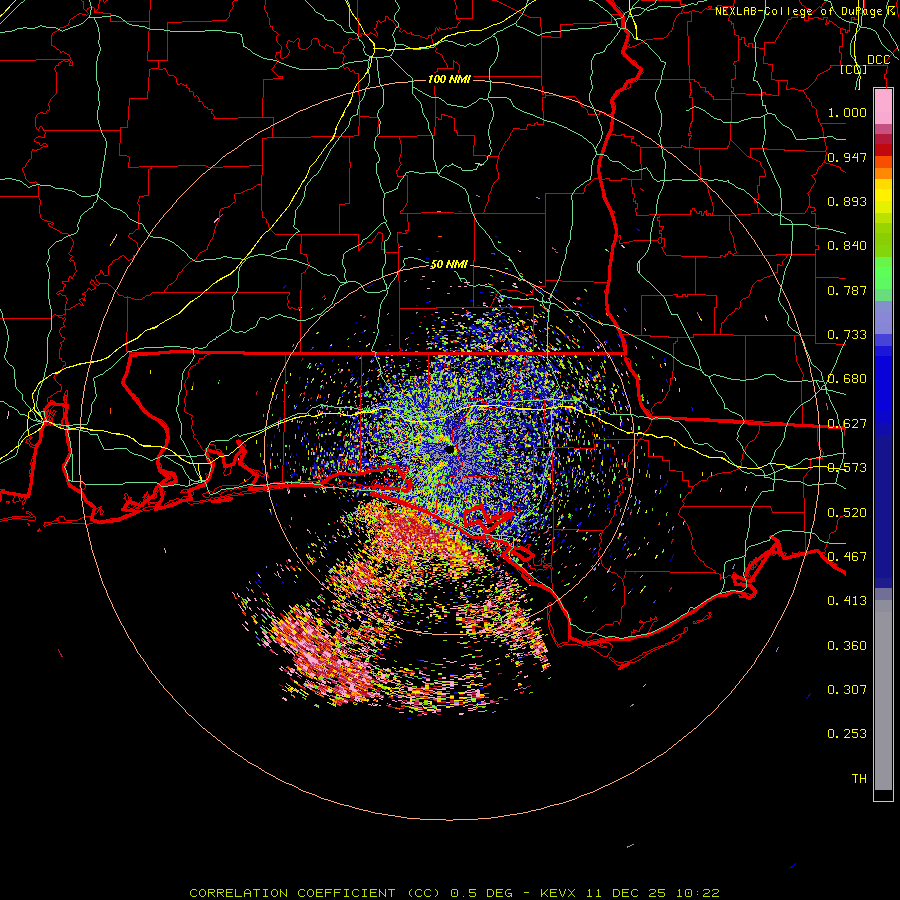Click the 0.253 scale value
This screenshot has width=900, height=900.
click(847, 734)
